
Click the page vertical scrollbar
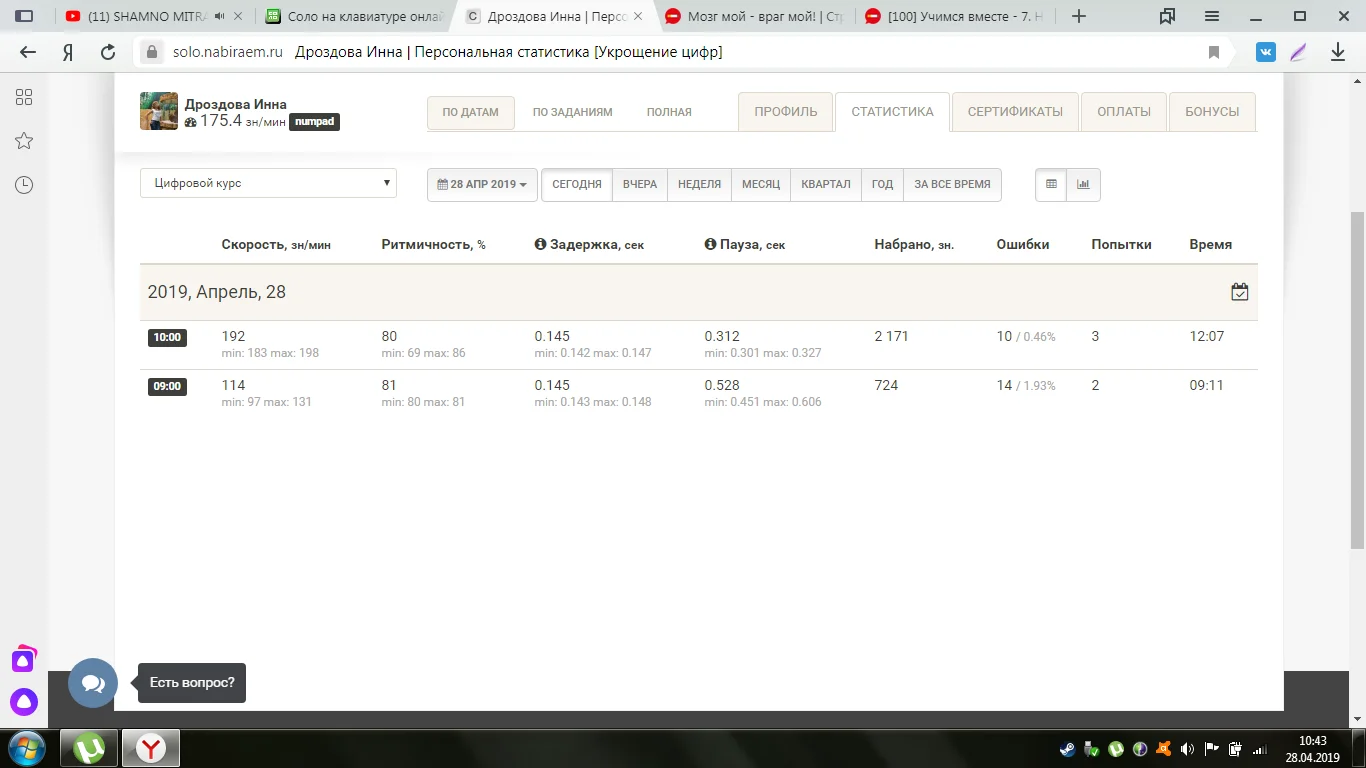point(1357,380)
